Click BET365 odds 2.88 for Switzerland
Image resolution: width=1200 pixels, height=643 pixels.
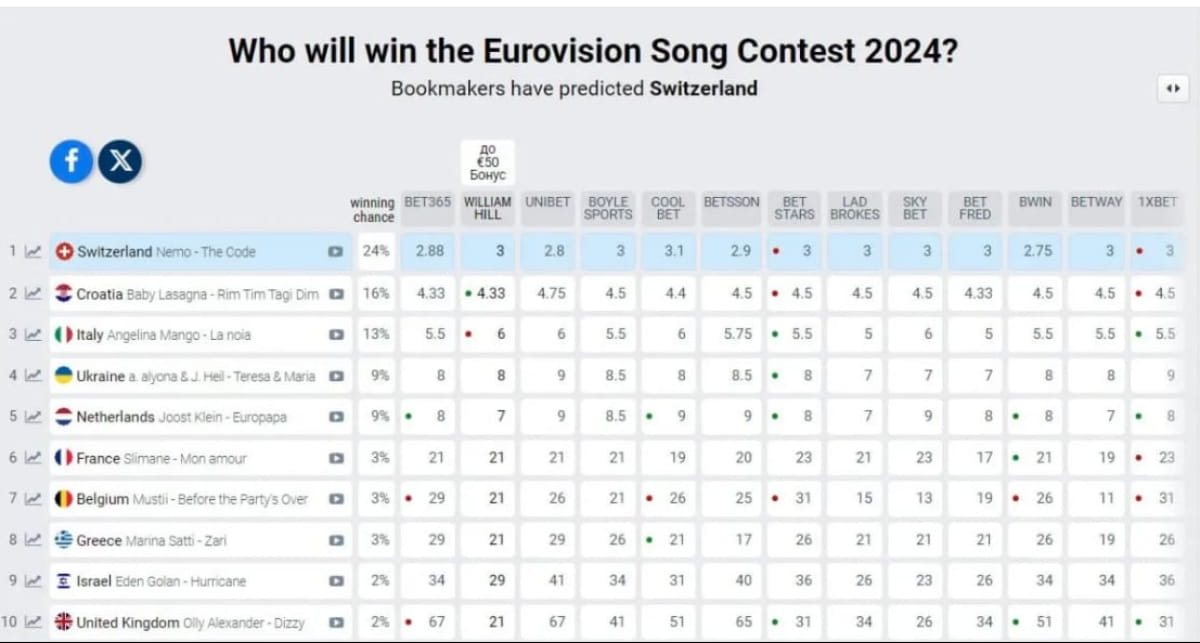428,252
